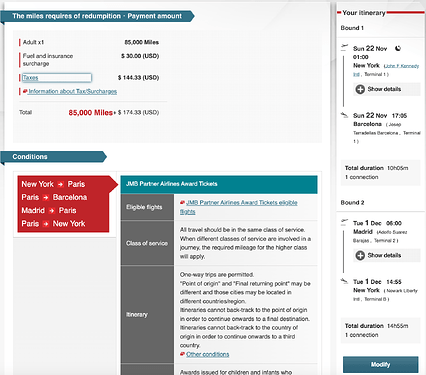Expand Show details under Madrid departure
This screenshot has width=426, height=375.
pyautogui.click(x=387, y=255)
